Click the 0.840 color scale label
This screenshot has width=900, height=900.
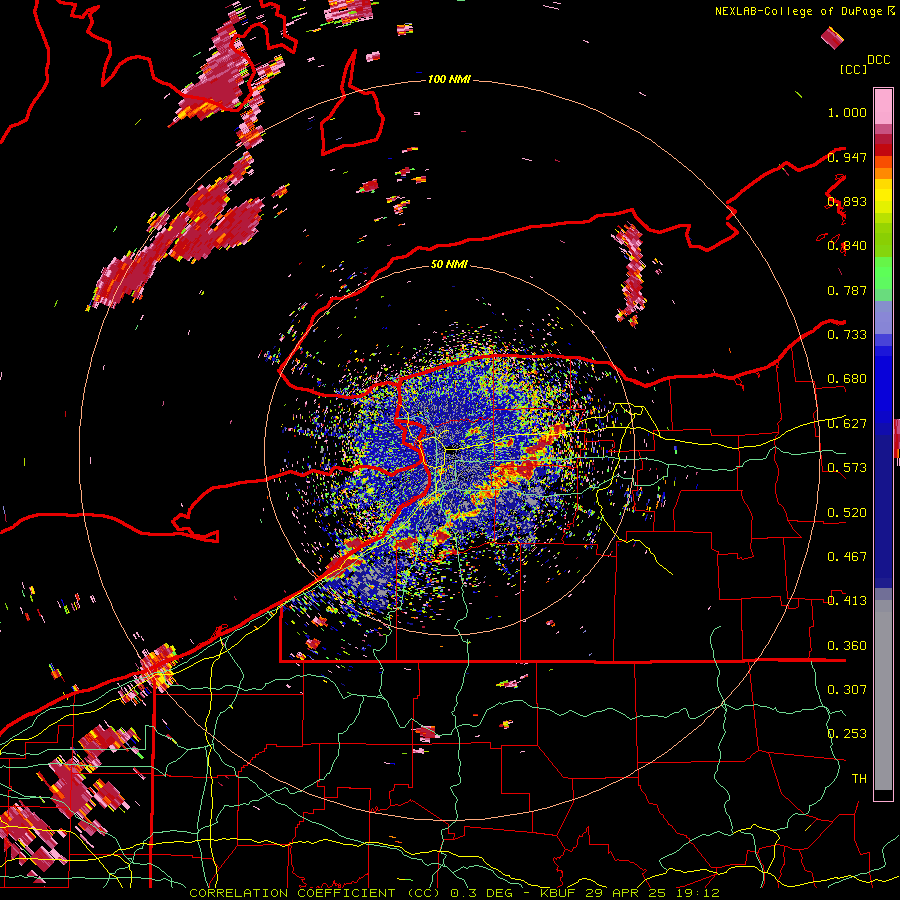847,246
